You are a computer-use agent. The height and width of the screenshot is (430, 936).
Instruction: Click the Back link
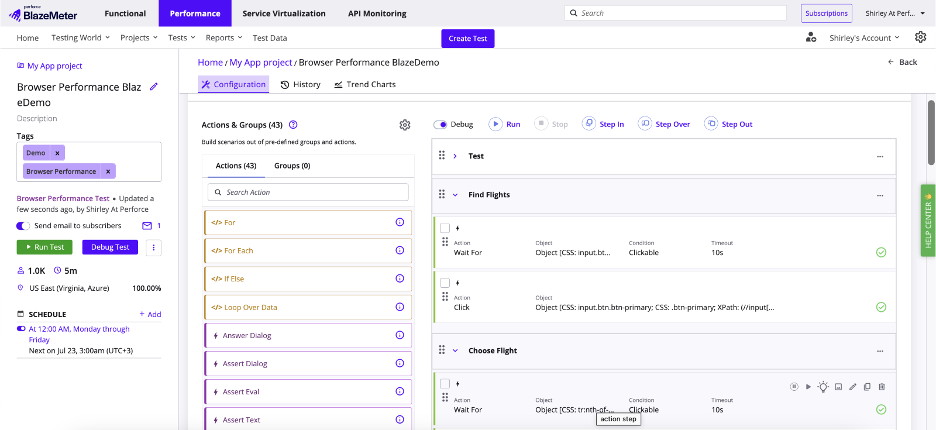click(x=902, y=62)
